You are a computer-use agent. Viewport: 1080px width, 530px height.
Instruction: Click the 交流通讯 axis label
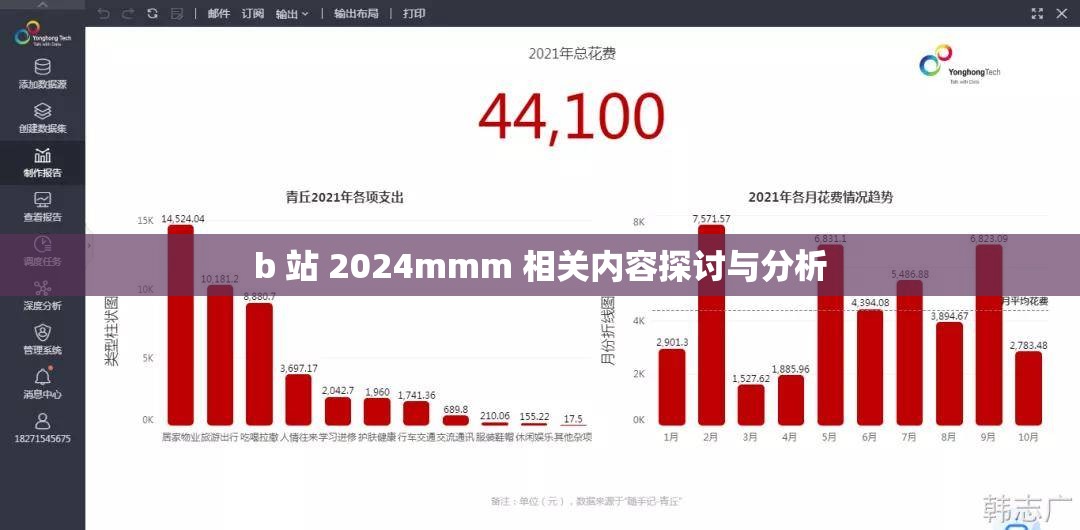coord(456,437)
